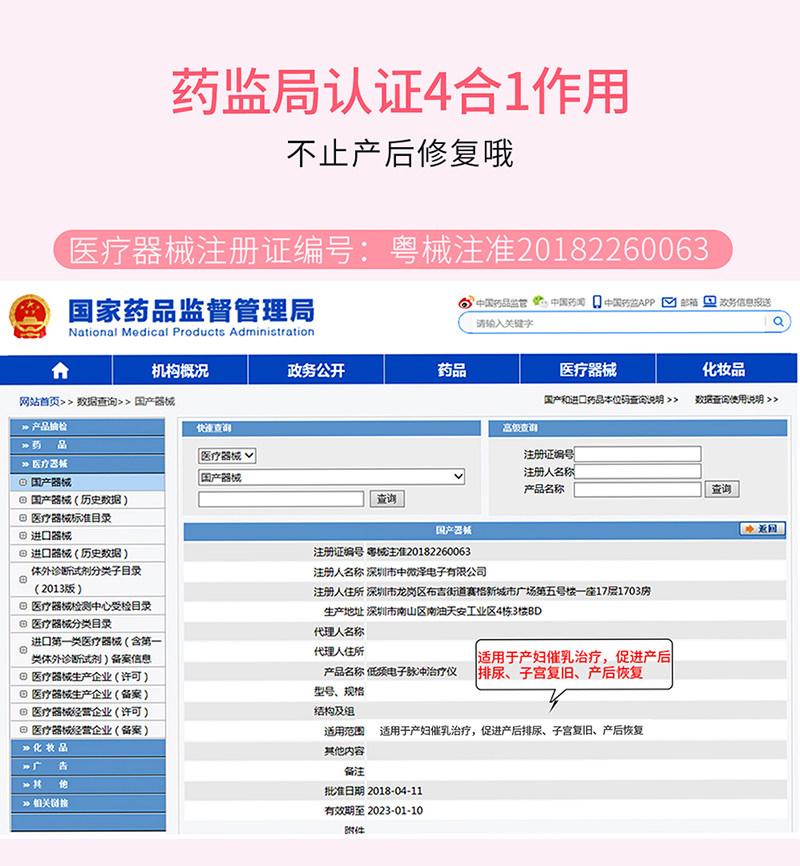Select 国产器械（历史数据） in sidebar
800x866 pixels.
(87, 500)
